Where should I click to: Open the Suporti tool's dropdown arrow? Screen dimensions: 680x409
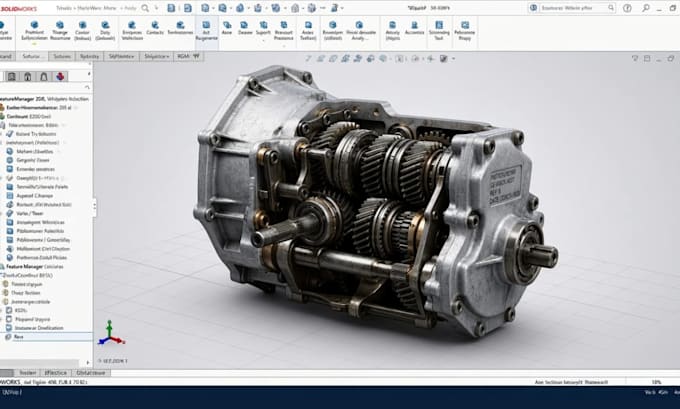tap(263, 40)
